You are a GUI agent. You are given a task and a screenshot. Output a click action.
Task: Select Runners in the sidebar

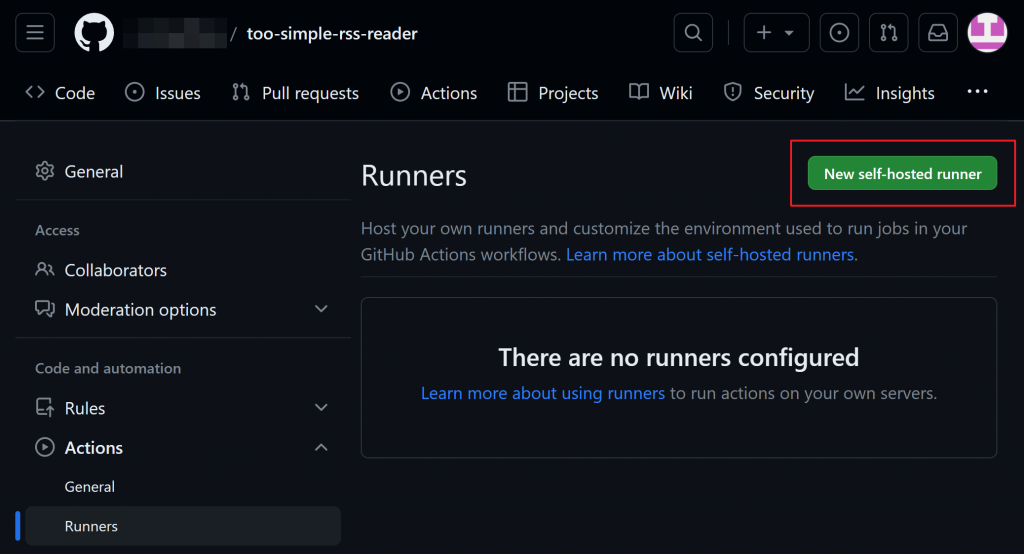[183, 526]
